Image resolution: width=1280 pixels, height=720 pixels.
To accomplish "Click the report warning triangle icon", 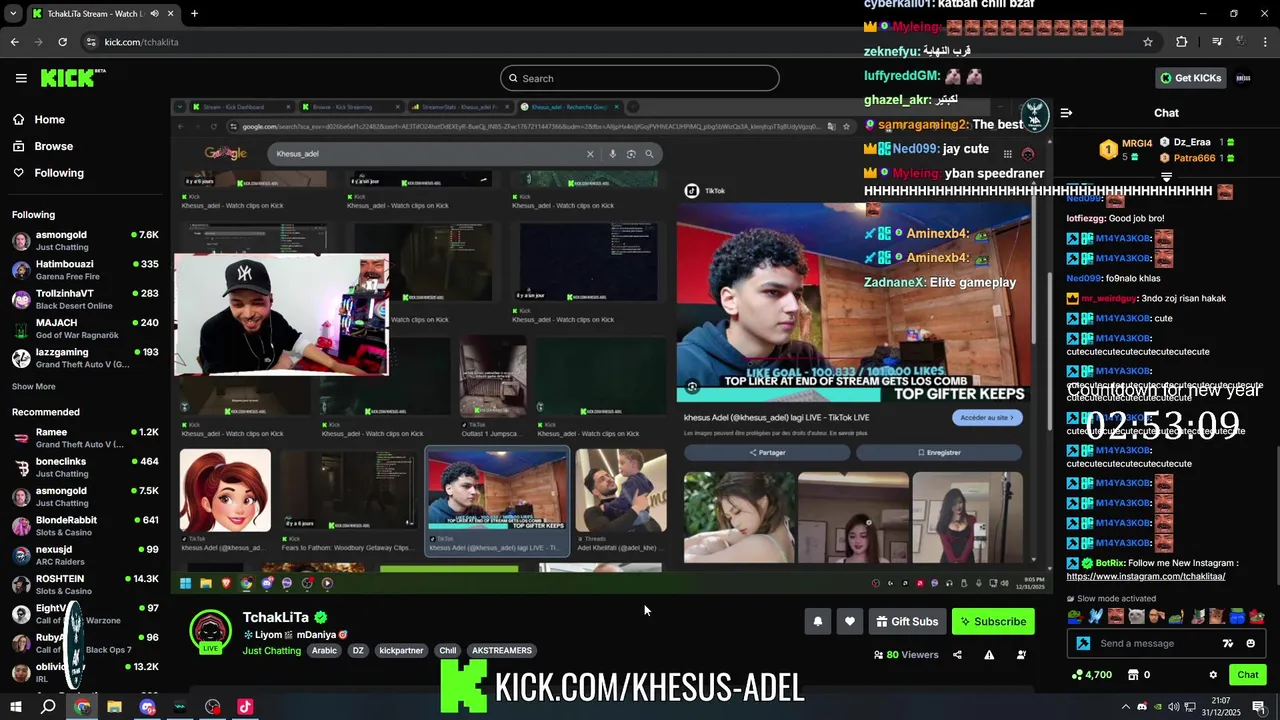I will (x=989, y=655).
